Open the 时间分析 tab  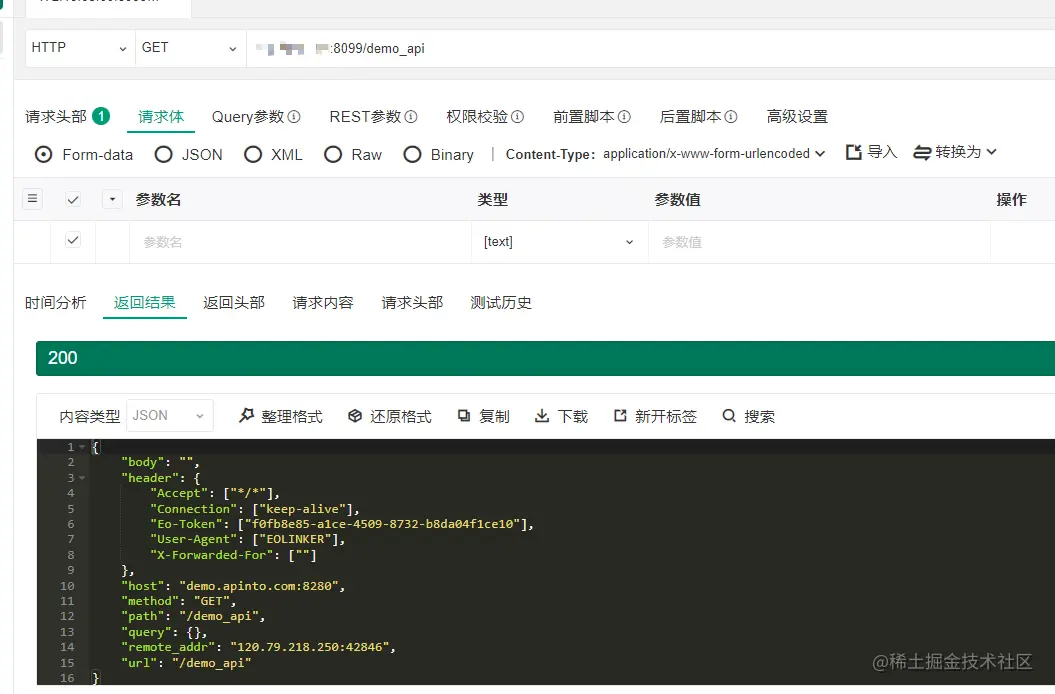(x=56, y=302)
